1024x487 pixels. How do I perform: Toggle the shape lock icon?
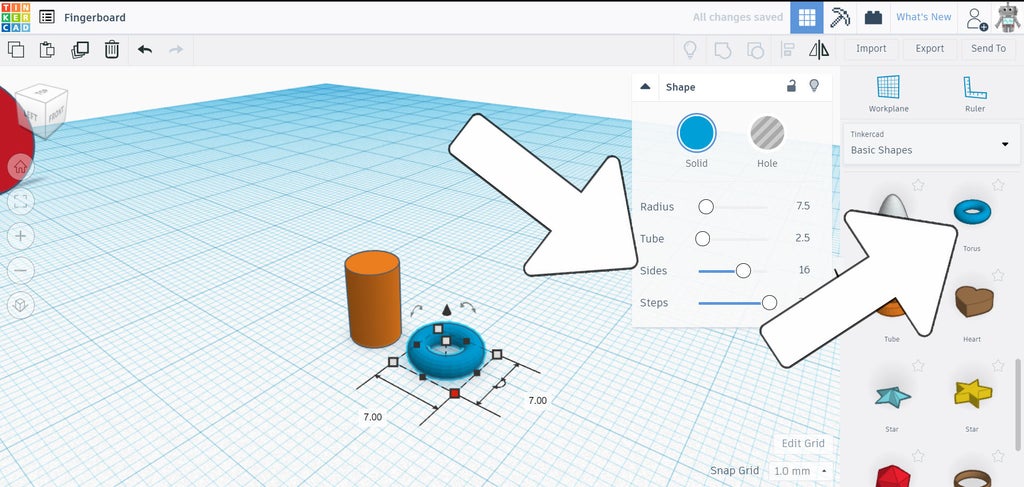tap(791, 86)
